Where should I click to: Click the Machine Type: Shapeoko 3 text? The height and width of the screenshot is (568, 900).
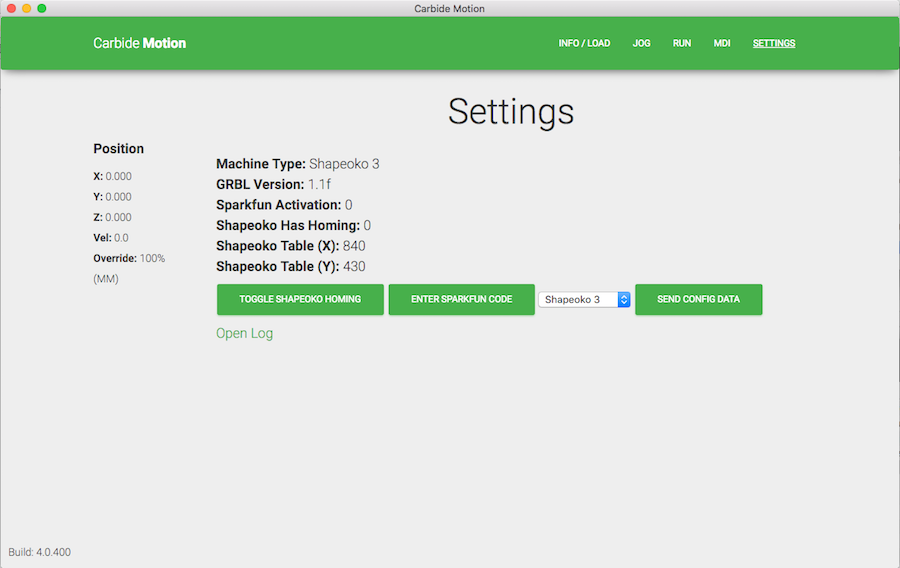coord(298,164)
